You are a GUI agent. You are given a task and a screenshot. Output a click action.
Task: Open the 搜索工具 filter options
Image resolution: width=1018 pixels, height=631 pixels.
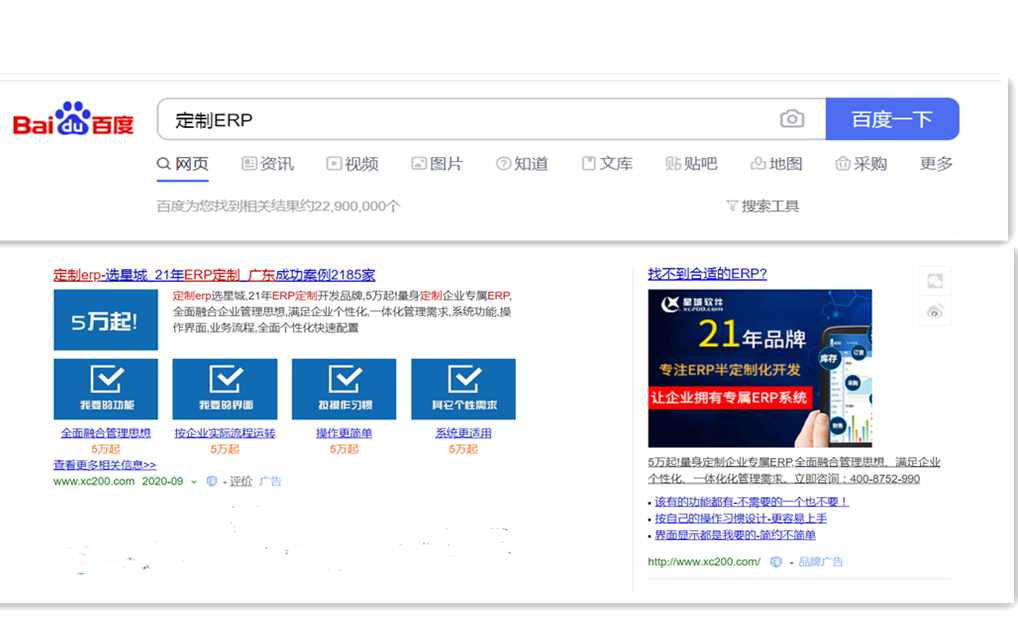(763, 206)
